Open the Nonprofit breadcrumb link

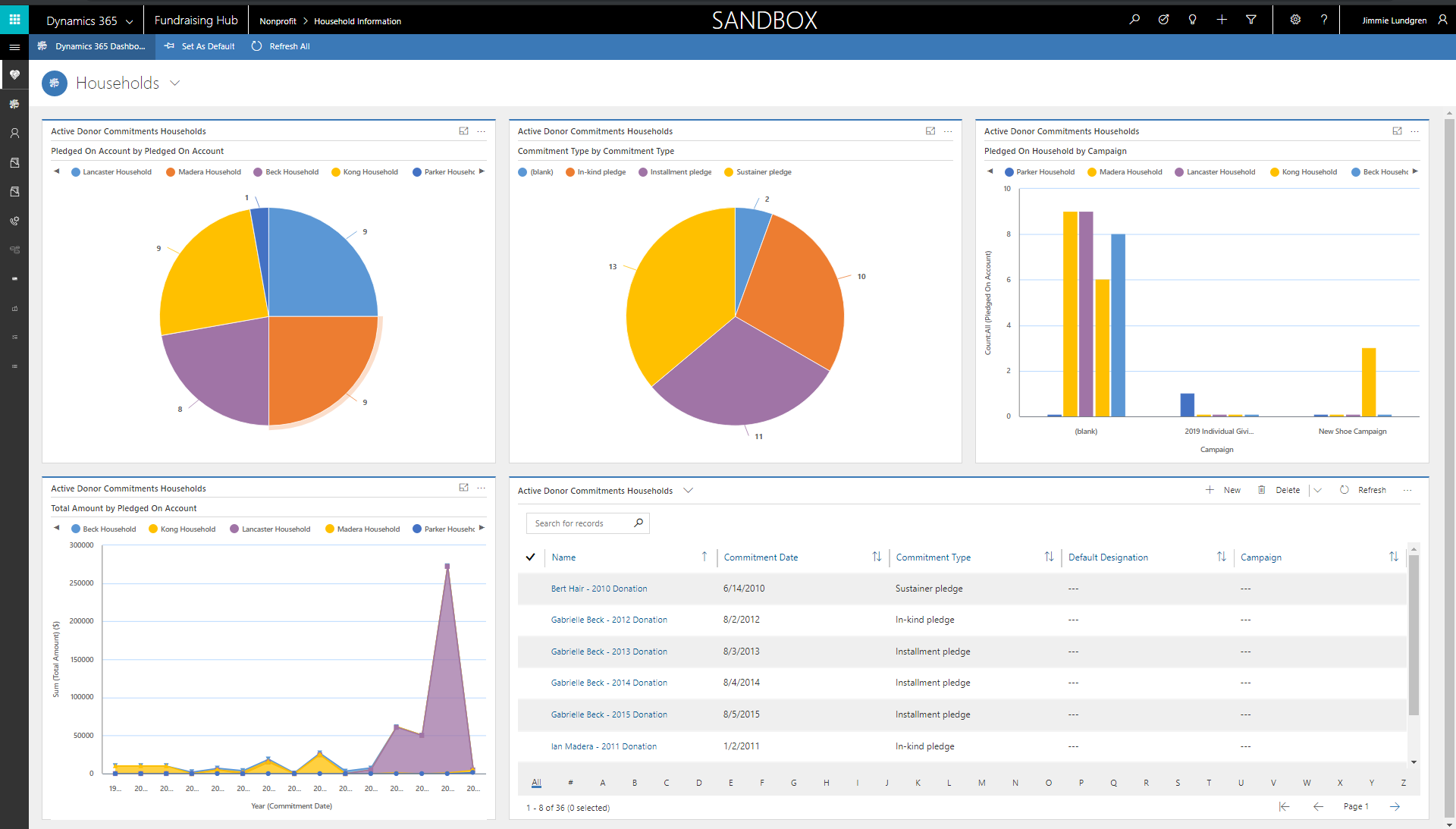[278, 21]
